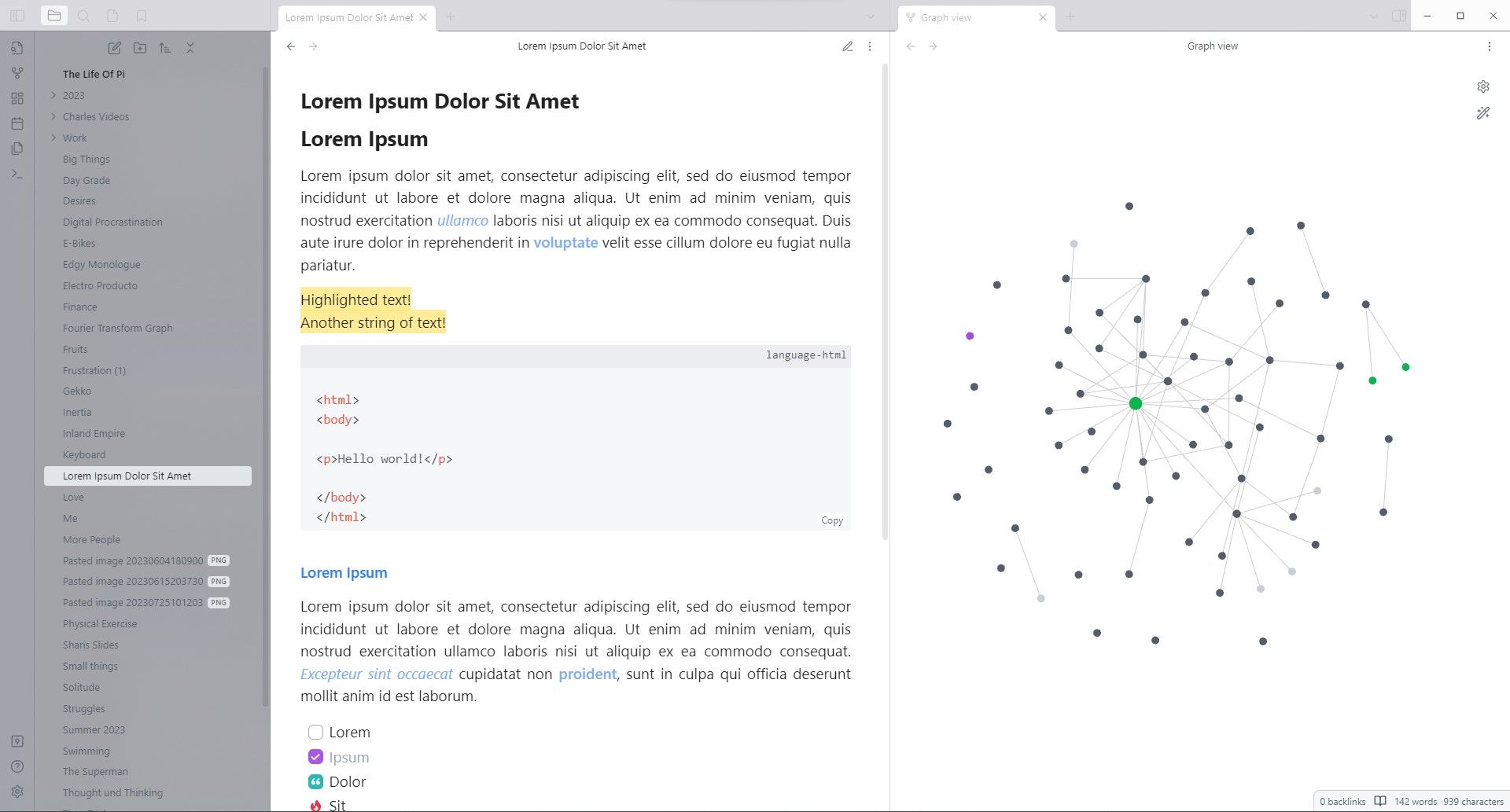
Task: Expand the Charles Videos folder
Action: 53,116
